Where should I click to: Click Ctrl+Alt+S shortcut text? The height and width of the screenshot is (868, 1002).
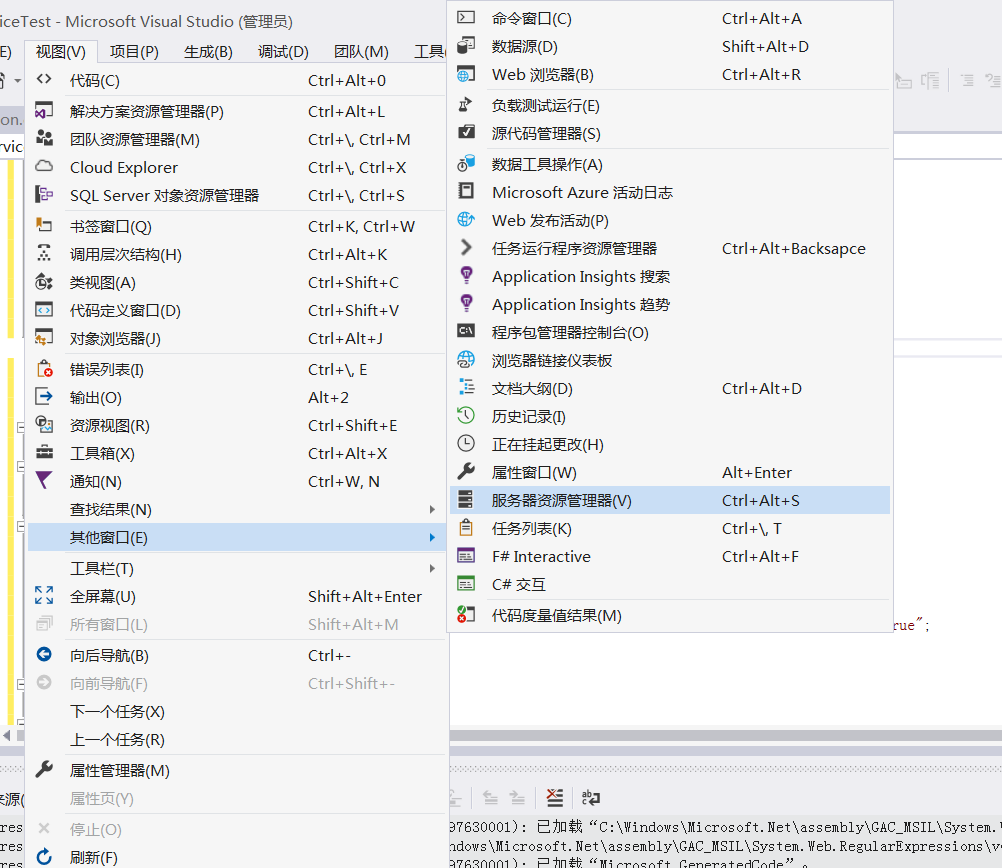tap(760, 500)
